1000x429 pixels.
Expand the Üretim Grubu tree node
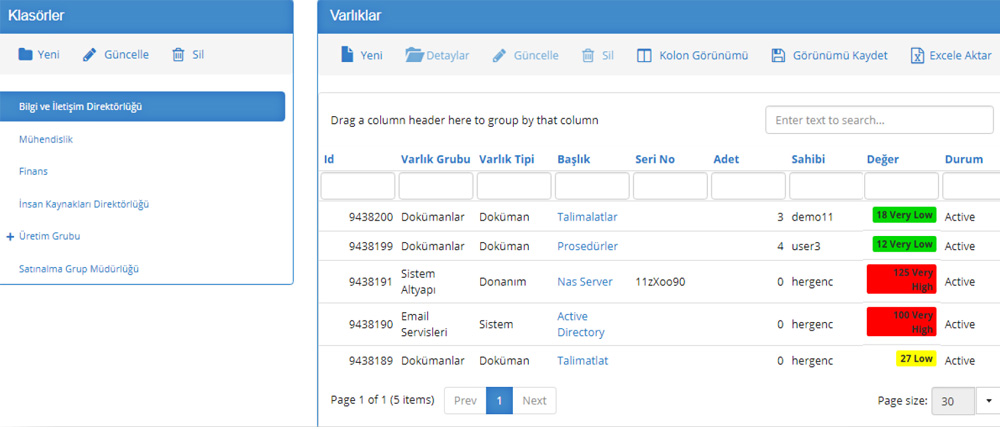pyautogui.click(x=9, y=236)
